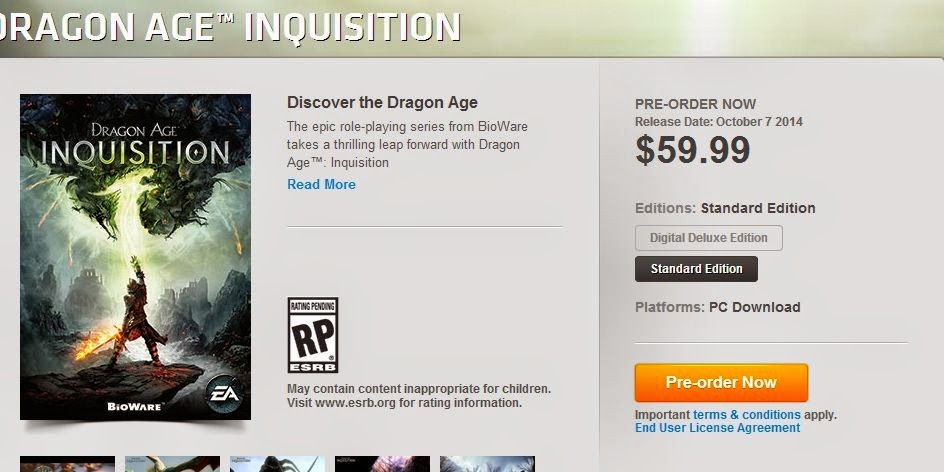Click the EA logo on cover art

click(x=224, y=394)
